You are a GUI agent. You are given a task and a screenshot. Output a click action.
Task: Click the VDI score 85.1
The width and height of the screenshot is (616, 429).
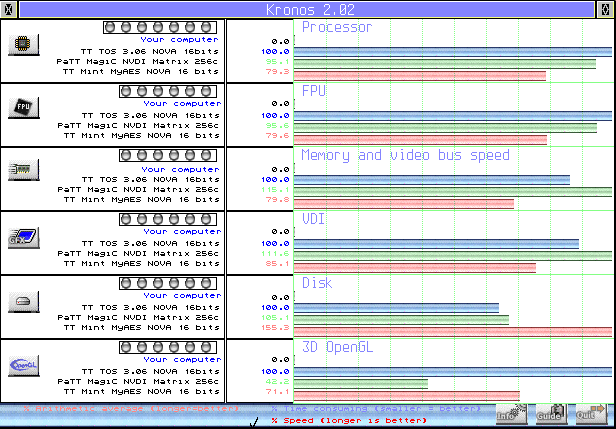pos(278,264)
